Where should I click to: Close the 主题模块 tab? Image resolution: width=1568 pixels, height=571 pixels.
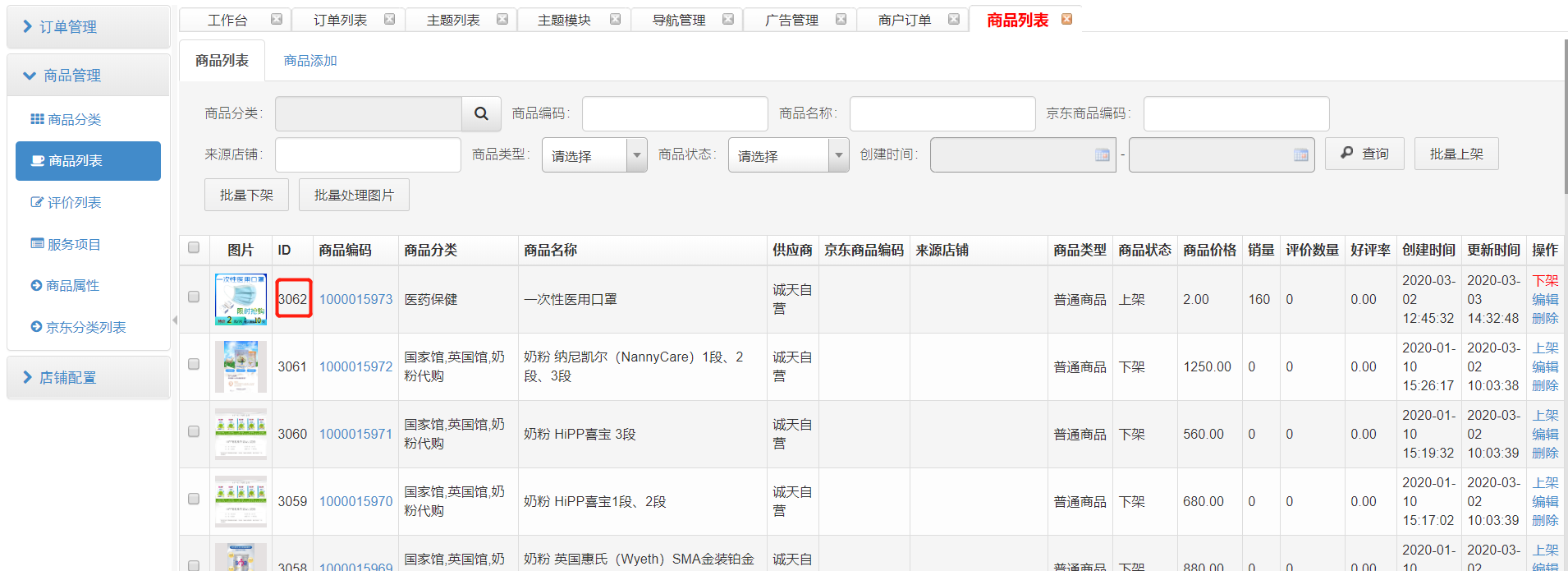pyautogui.click(x=615, y=19)
